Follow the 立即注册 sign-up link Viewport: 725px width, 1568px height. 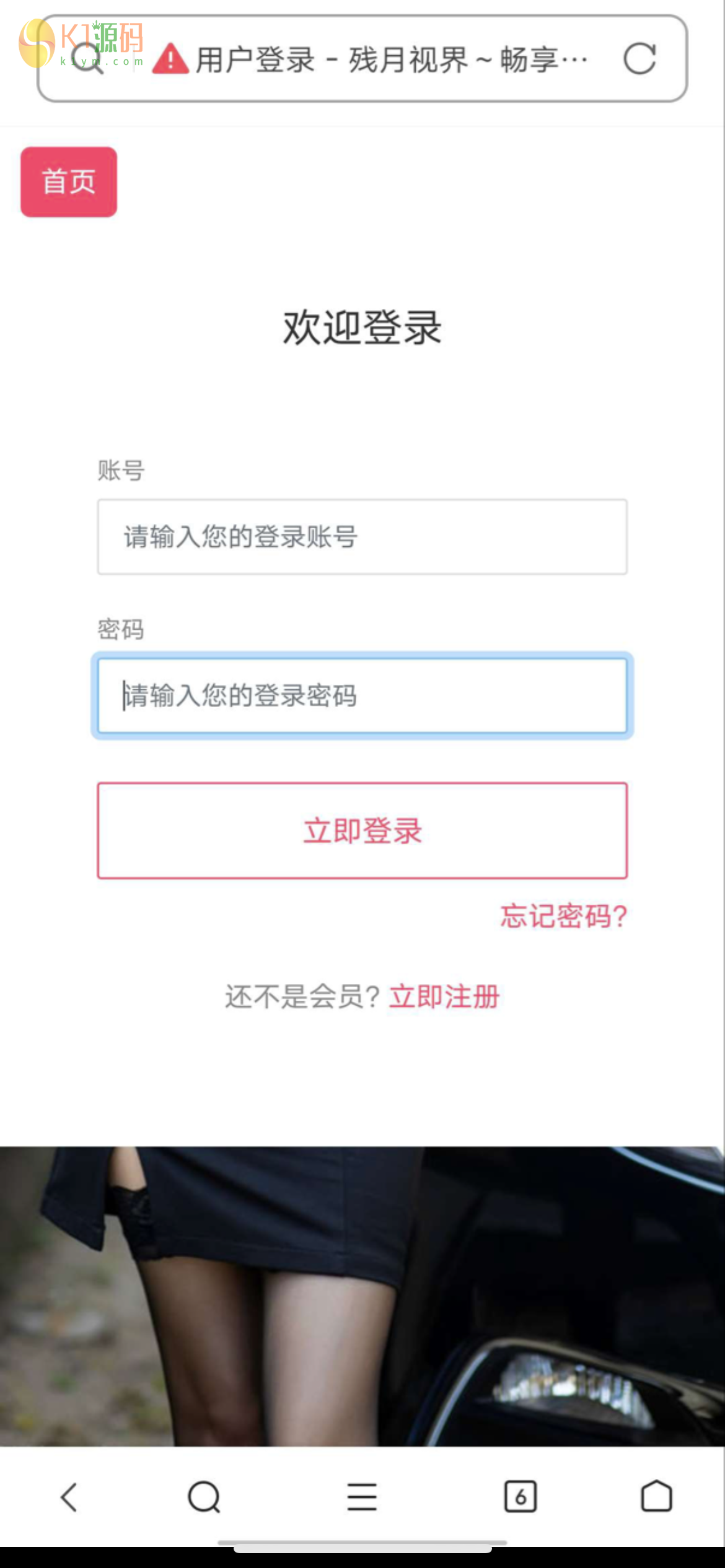[444, 996]
